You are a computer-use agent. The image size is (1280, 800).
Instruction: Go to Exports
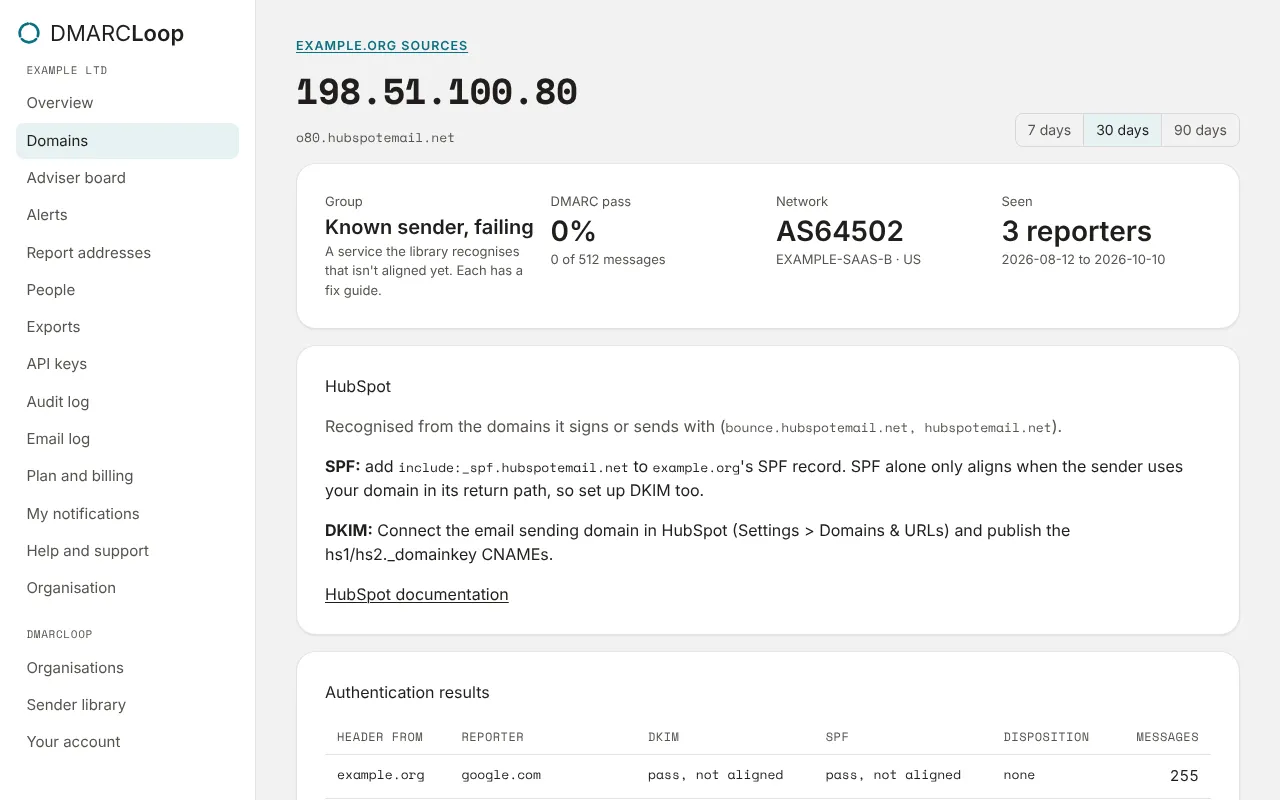point(127,327)
